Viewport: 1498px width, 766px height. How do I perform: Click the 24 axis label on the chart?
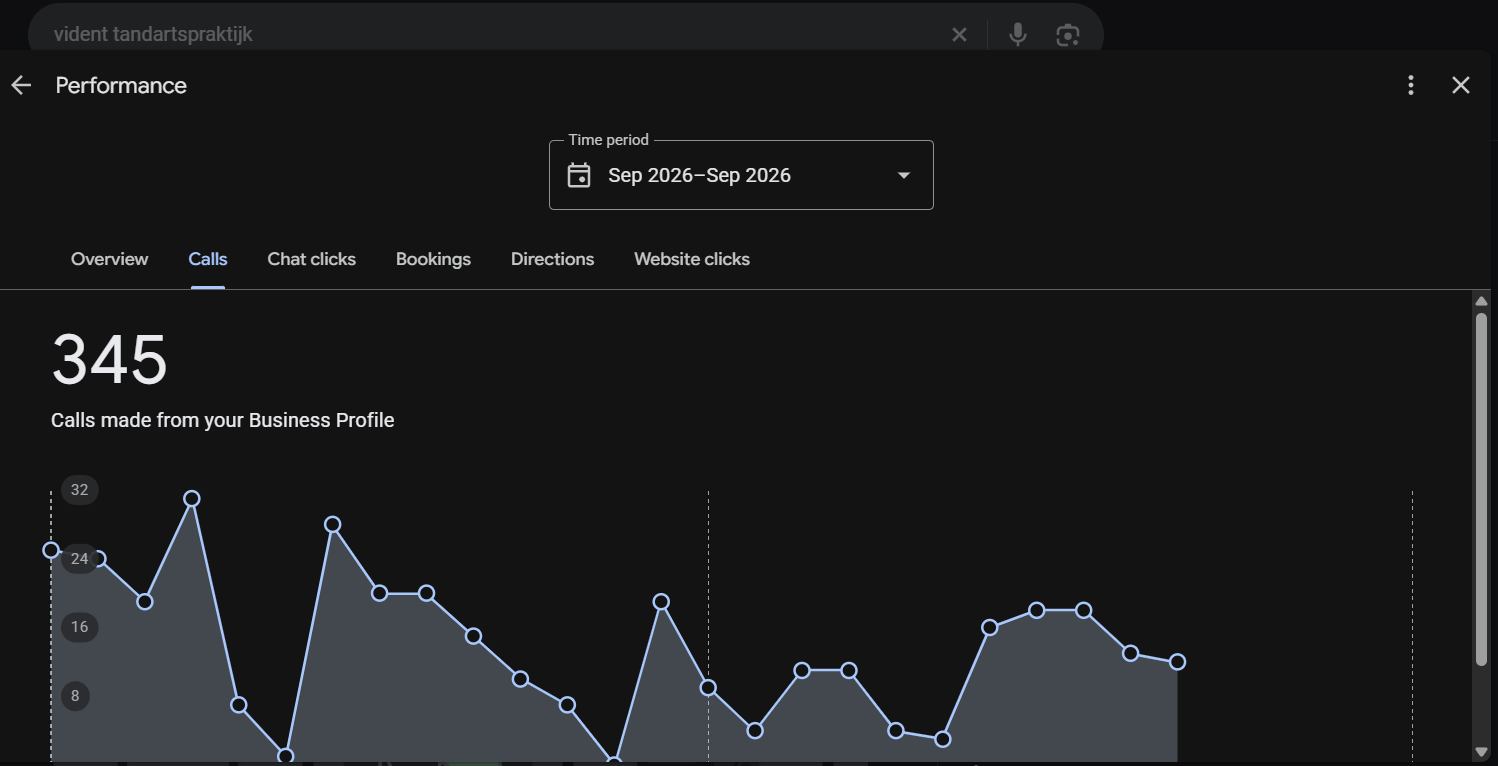click(x=80, y=559)
